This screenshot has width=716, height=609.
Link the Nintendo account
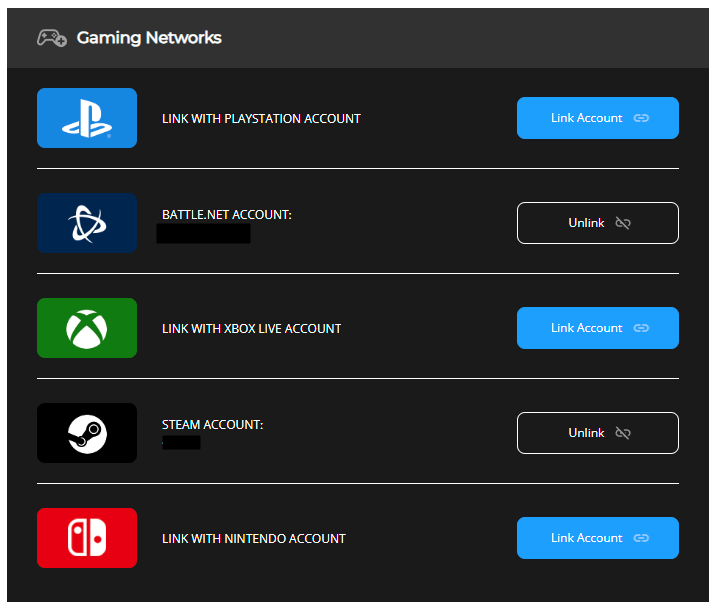pyautogui.click(x=598, y=538)
